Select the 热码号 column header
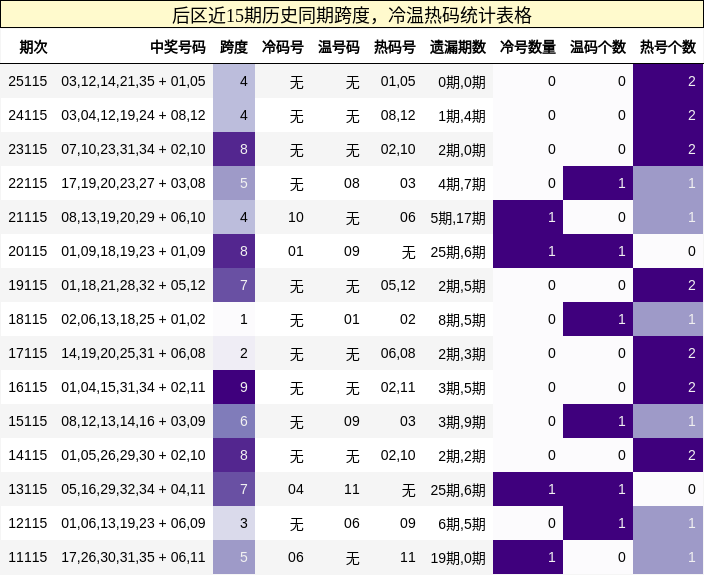 pos(395,47)
